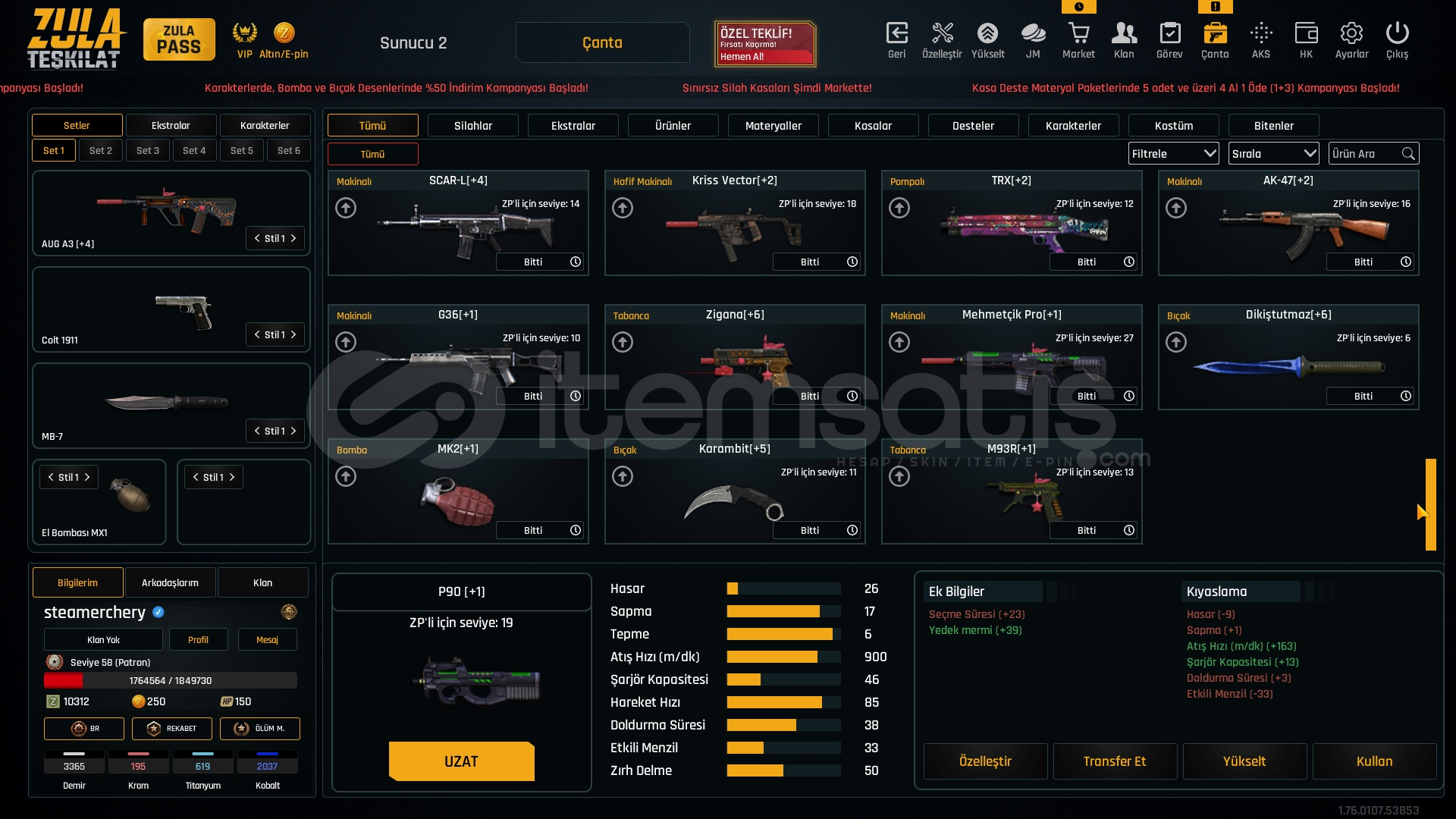Click the bottom Yükselt button
Screen dimensions: 1456x819
point(1244,761)
